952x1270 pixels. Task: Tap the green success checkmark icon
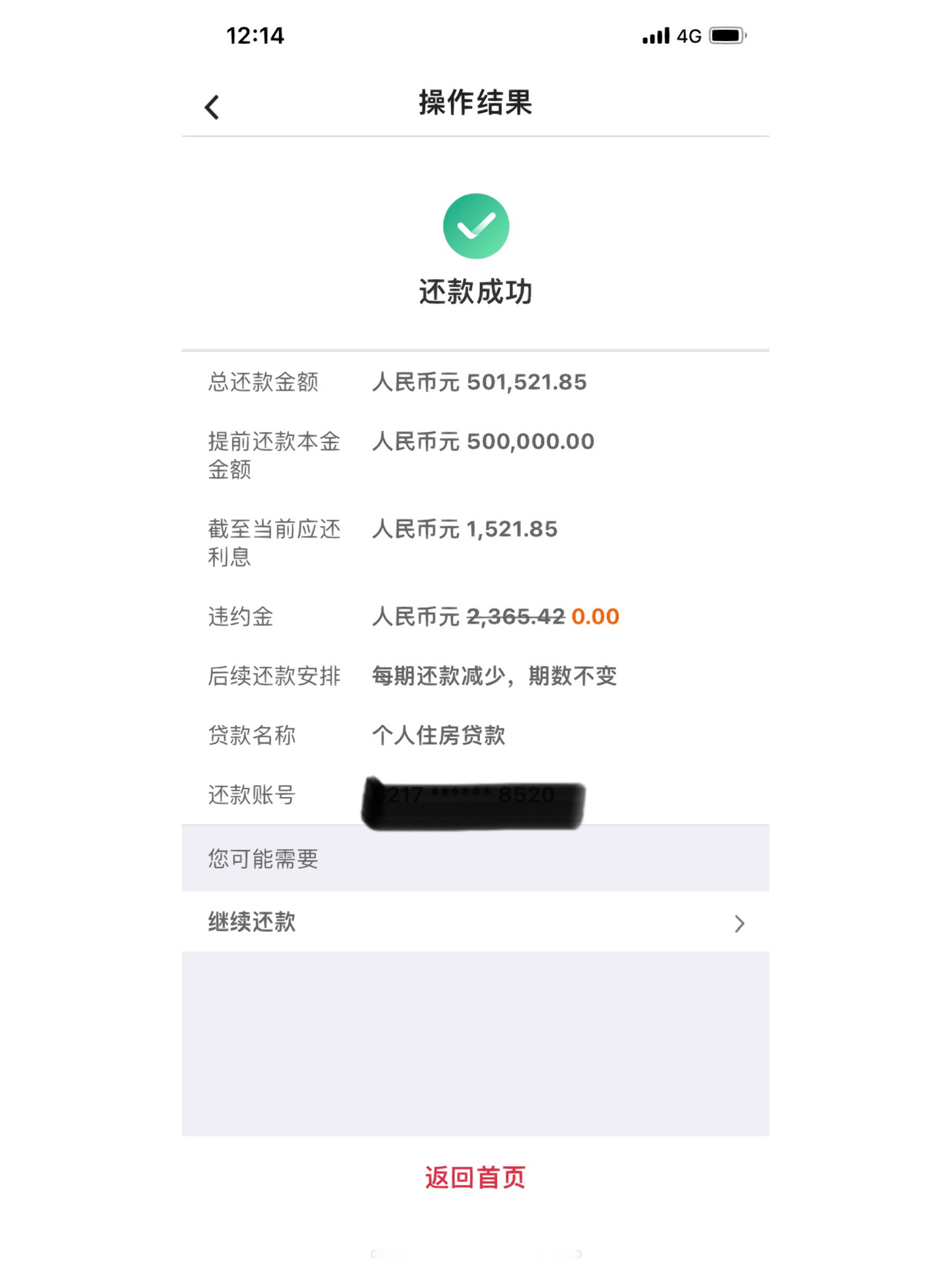476,225
